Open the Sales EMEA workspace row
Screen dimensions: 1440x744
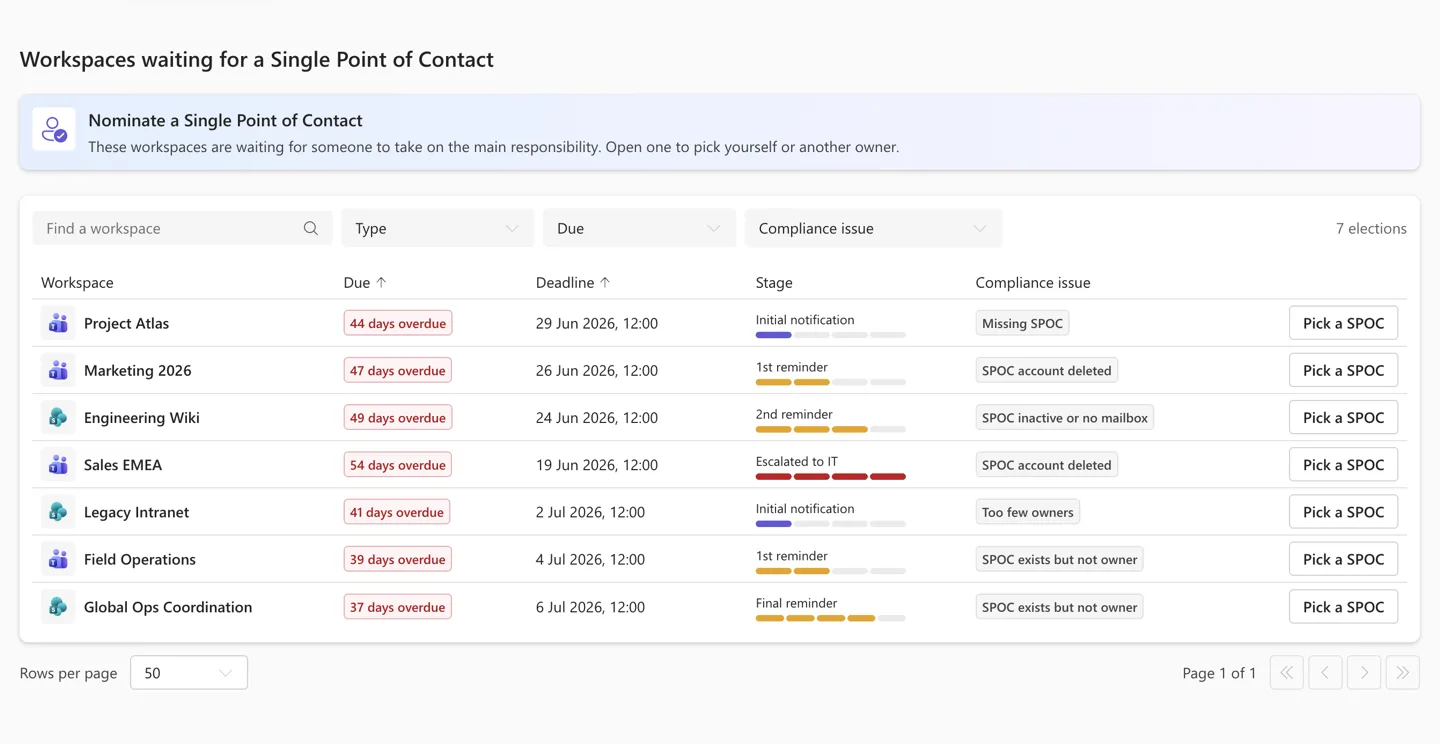pos(719,465)
